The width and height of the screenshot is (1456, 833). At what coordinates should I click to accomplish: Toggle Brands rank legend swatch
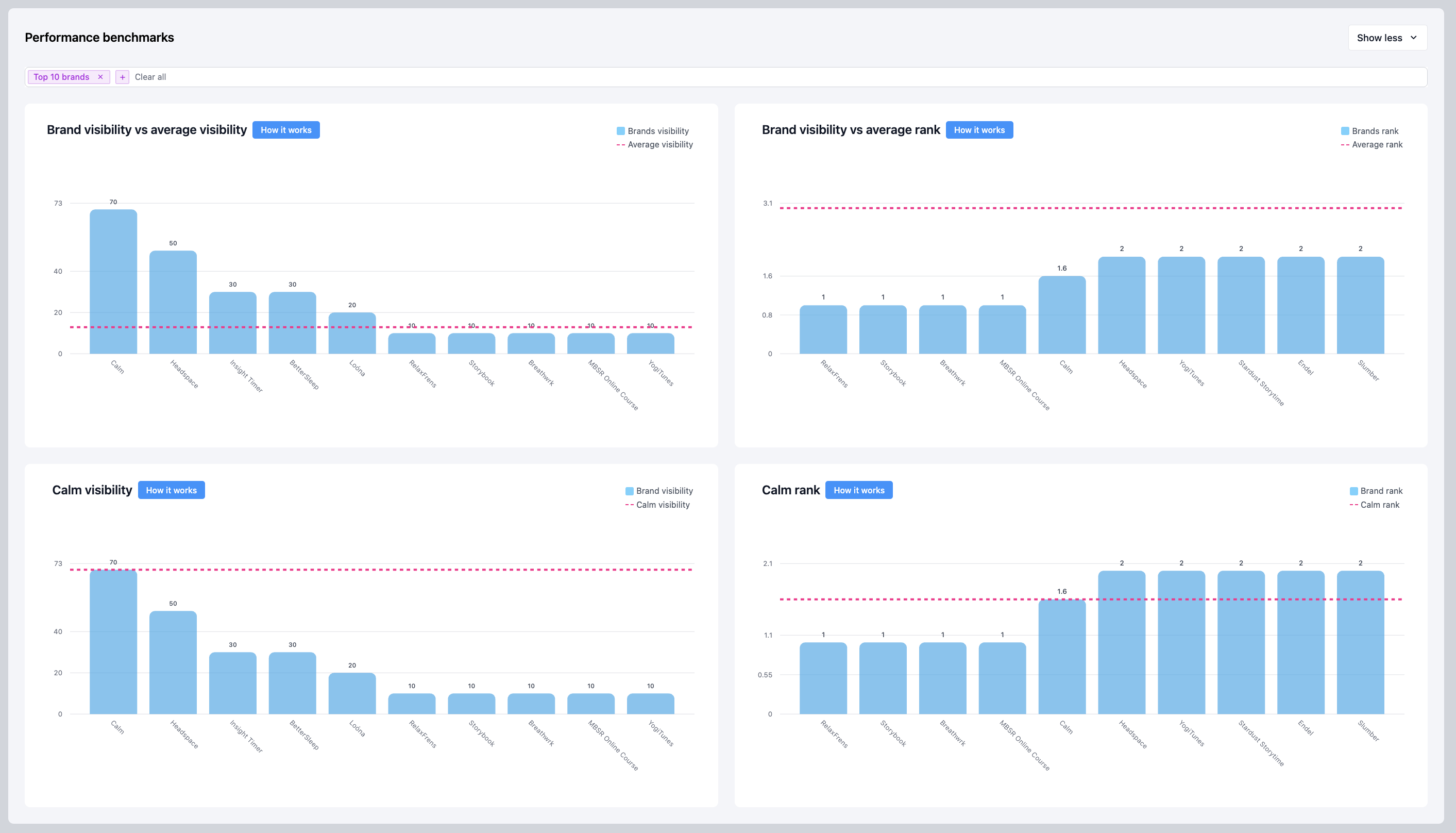click(x=1345, y=131)
